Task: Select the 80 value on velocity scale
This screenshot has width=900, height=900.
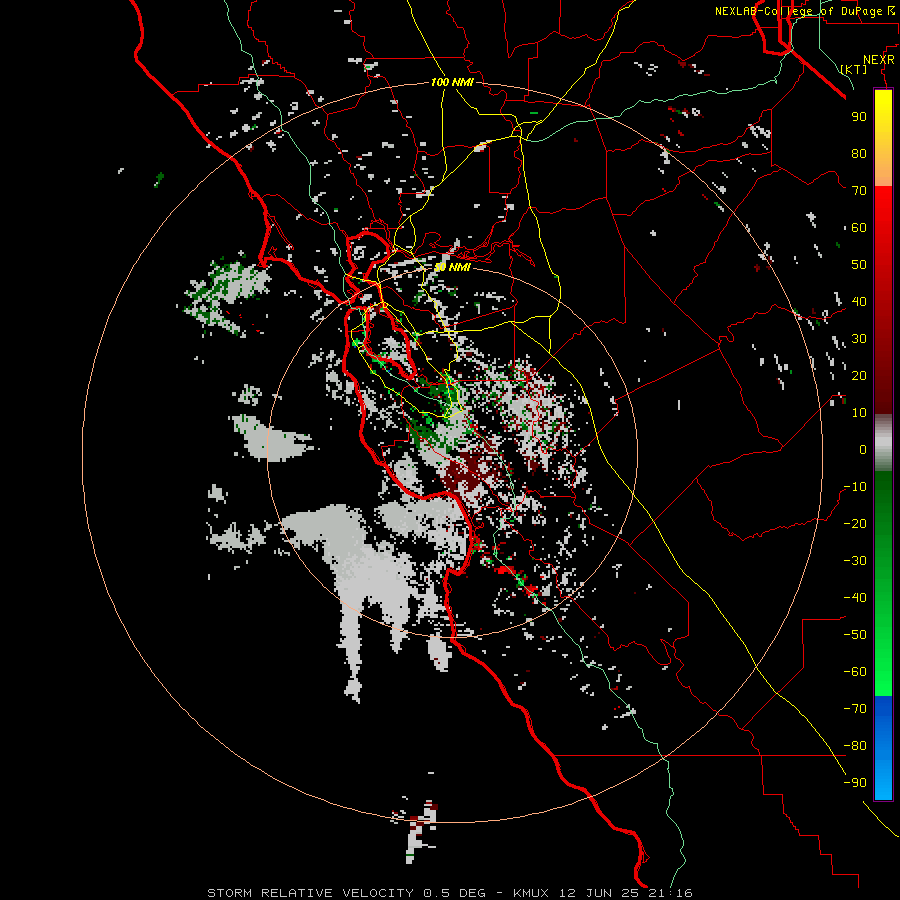Action: pos(859,154)
